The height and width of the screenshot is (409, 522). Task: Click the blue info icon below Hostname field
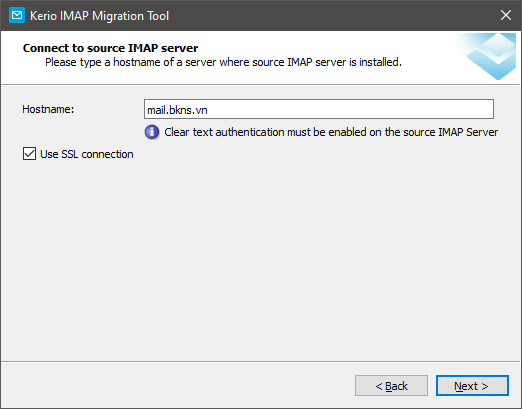click(152, 132)
